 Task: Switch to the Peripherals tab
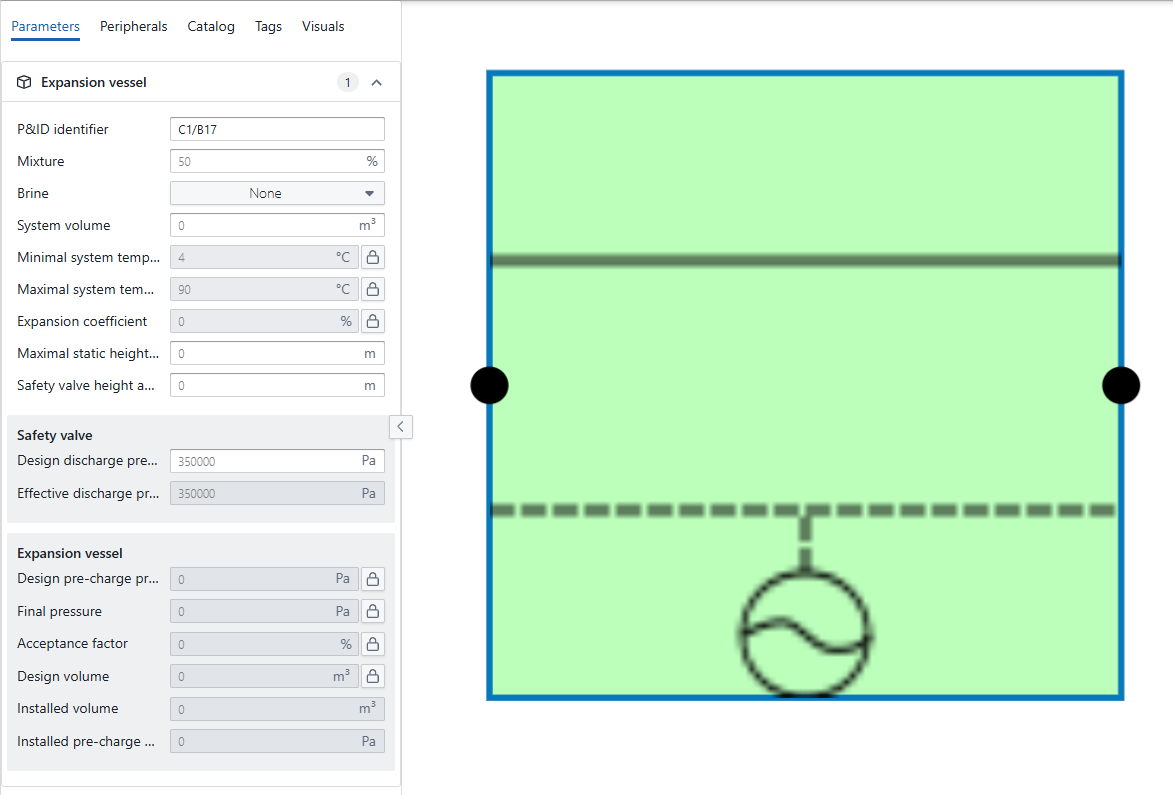pyautogui.click(x=133, y=27)
